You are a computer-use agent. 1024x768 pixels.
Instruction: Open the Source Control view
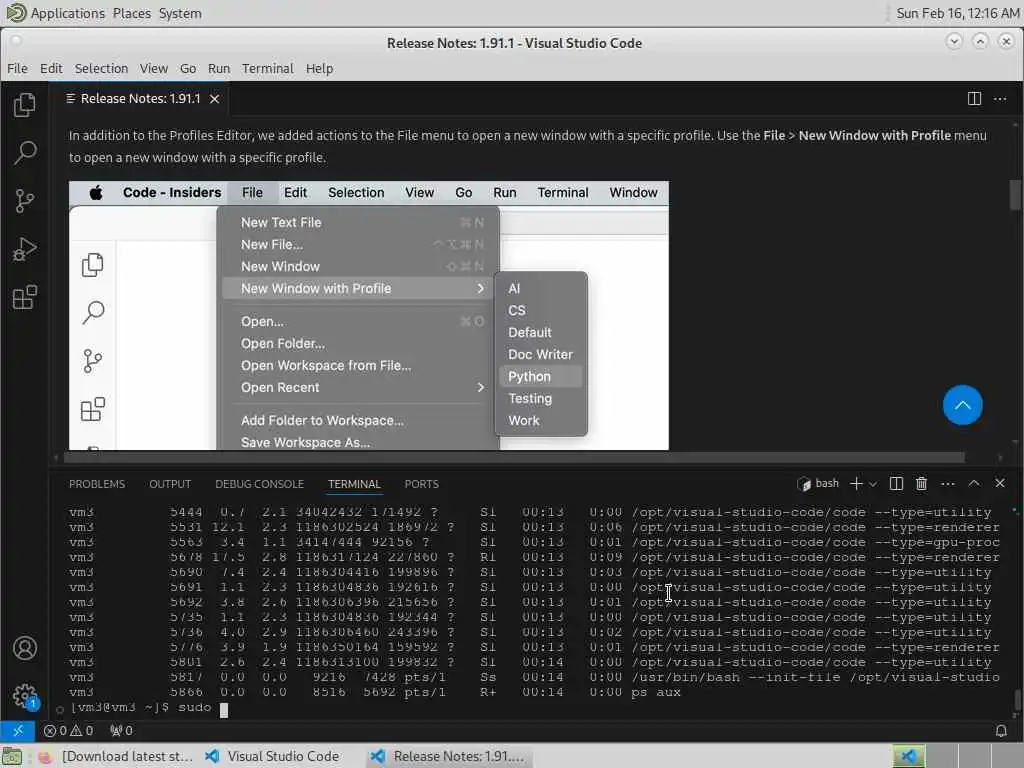point(25,201)
